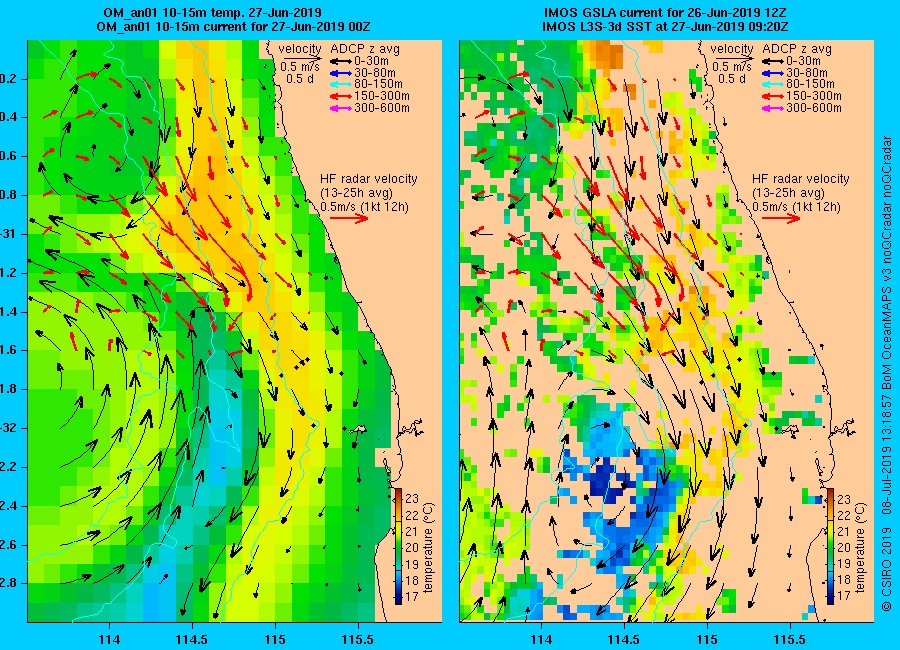This screenshot has height=650, width=900.
Task: Click 'temperature (°C)' label beside left color bar
Action: 428,547
